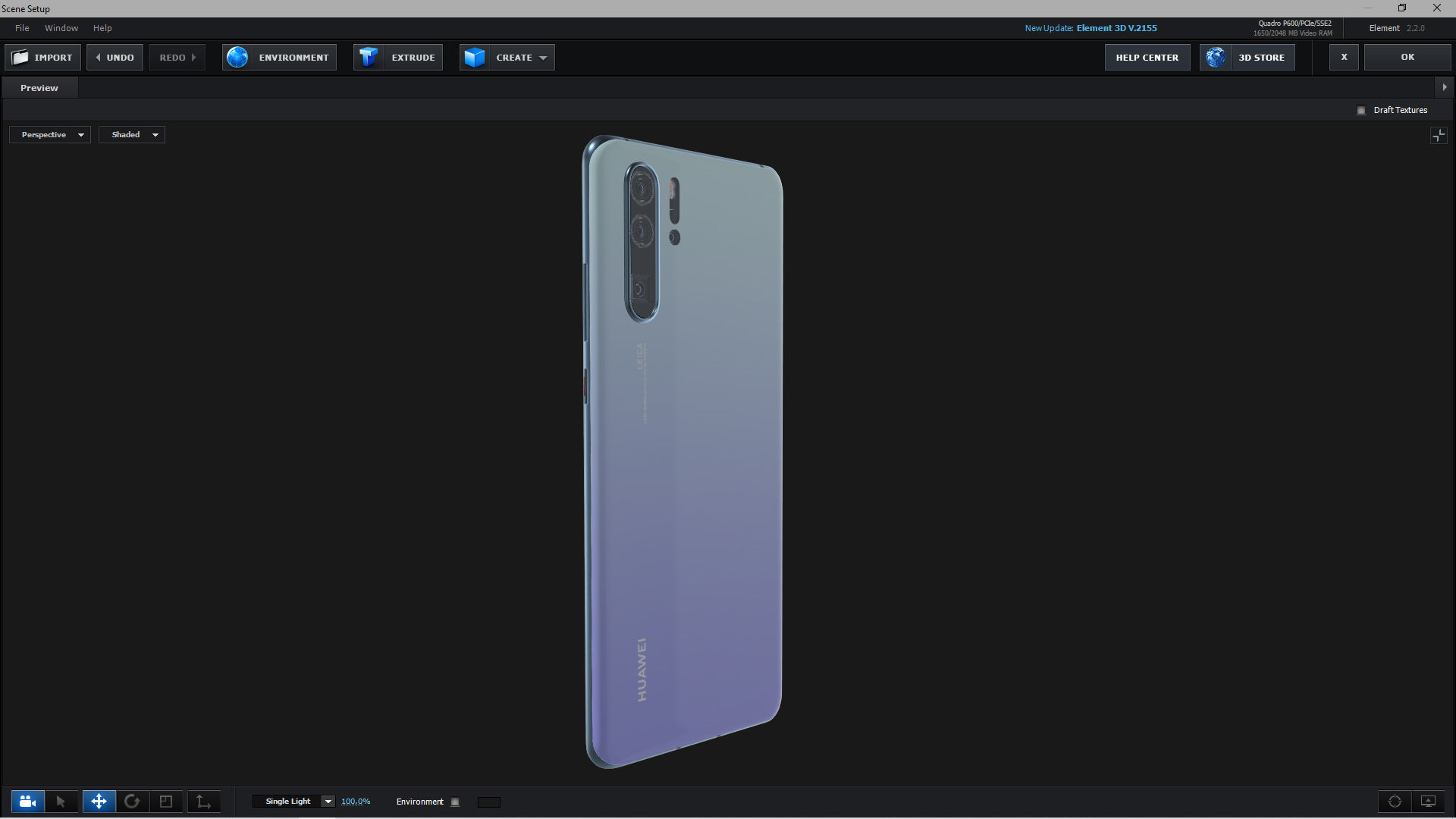The image size is (1456, 819).
Task: Open the Window menu
Action: point(61,28)
